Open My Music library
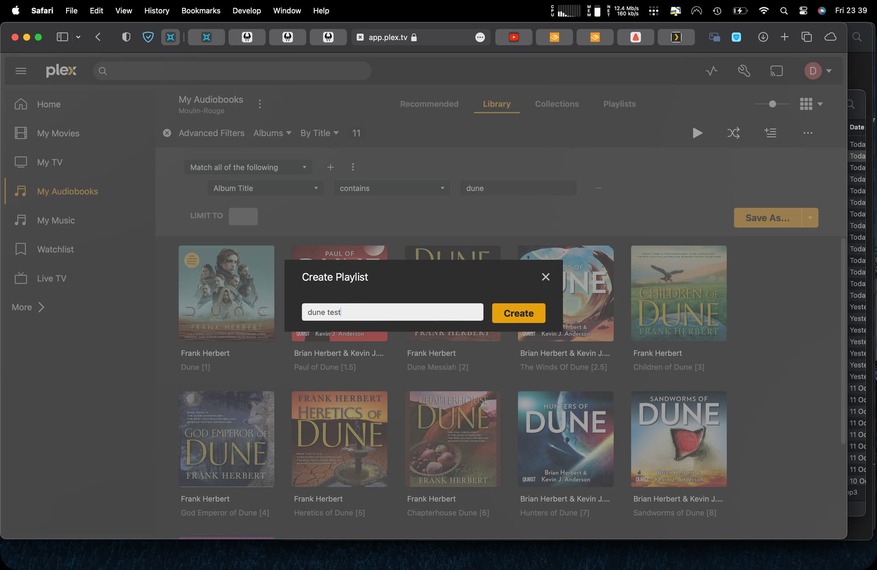Screen dimensions: 877x570 click(x=56, y=220)
